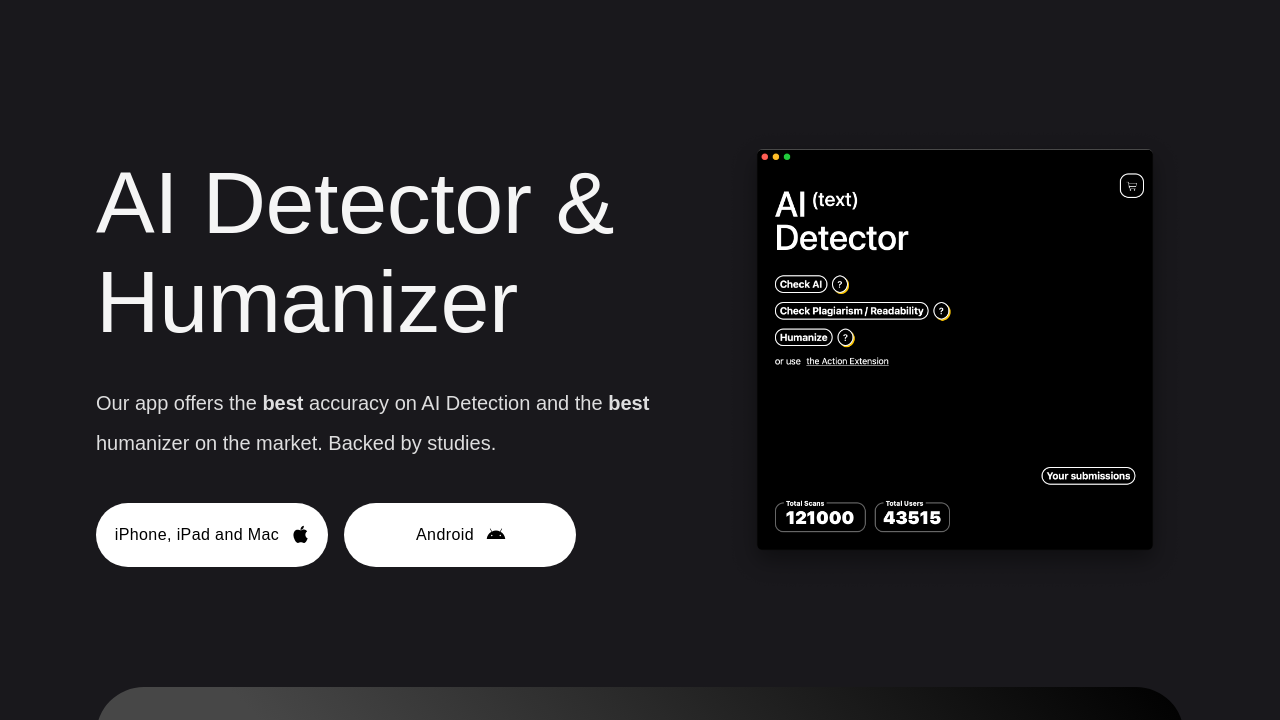Viewport: 1280px width, 720px height.
Task: Follow the Action Extension link
Action: (847, 360)
